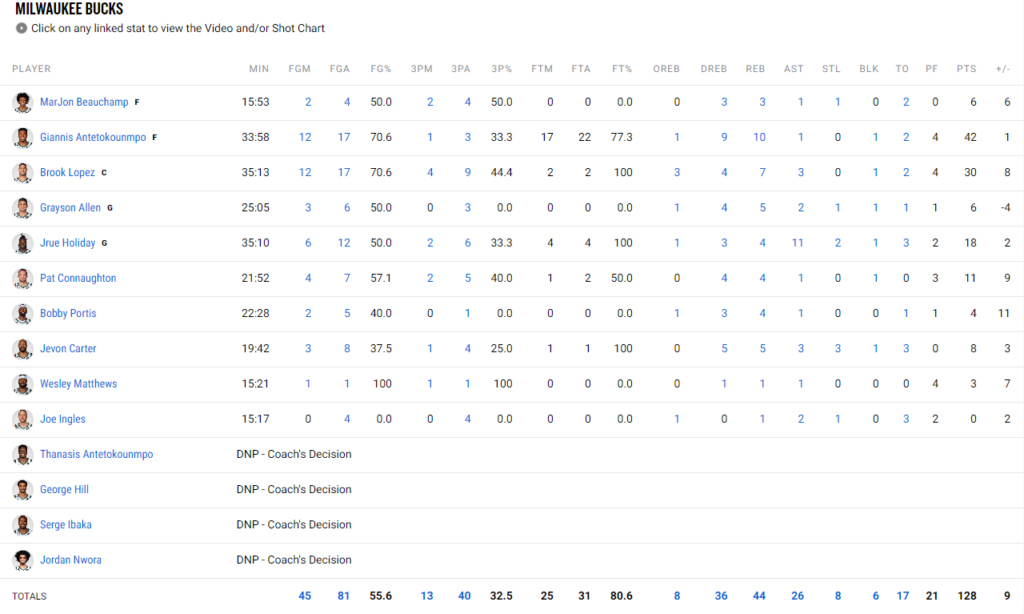Viewport: 1024px width, 614px height.
Task: Click Serge Ibaka's headshot icon
Action: pyautogui.click(x=22, y=525)
